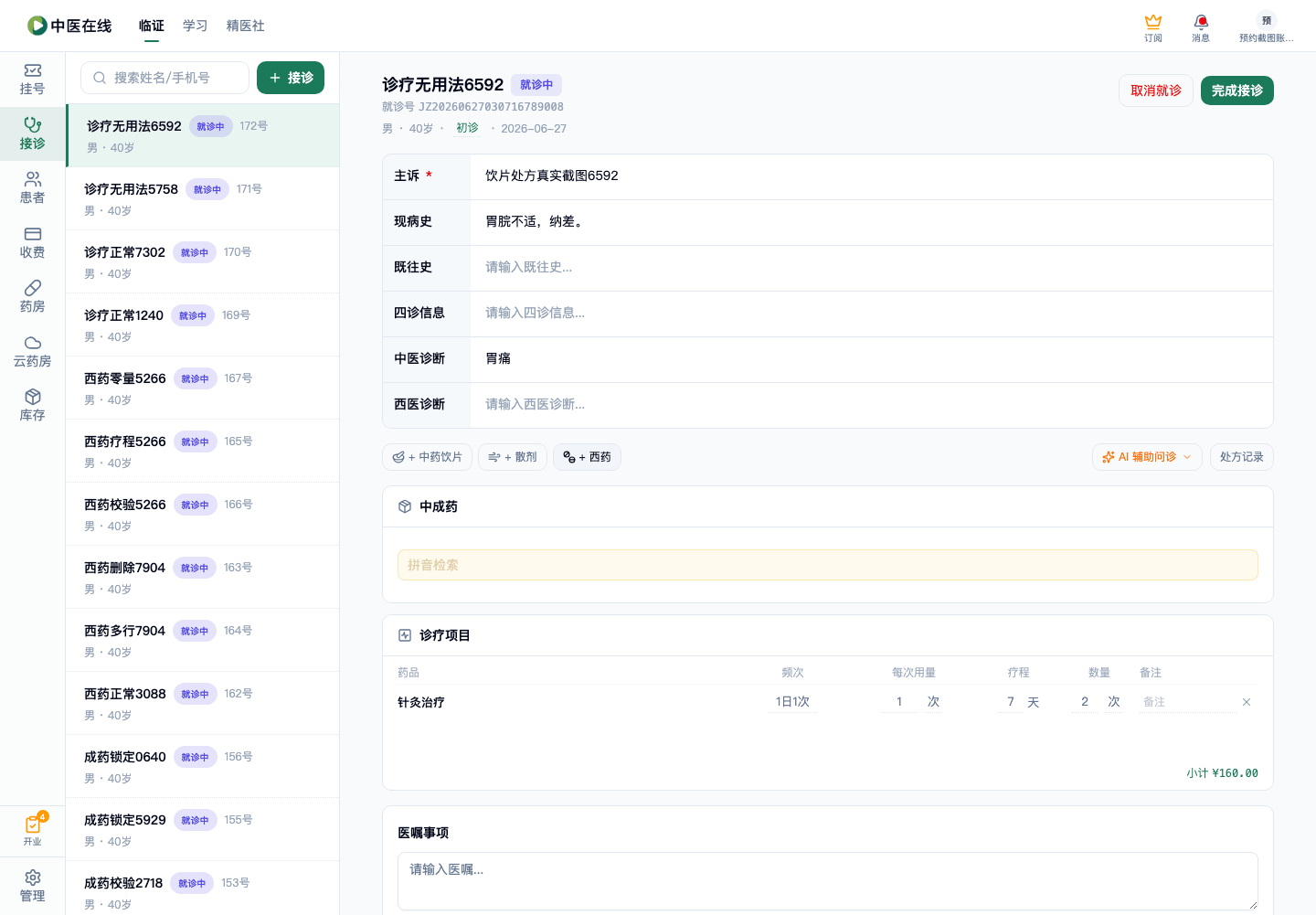Click the 疗程 days value field
Image resolution: width=1316 pixels, height=915 pixels.
click(x=1011, y=702)
